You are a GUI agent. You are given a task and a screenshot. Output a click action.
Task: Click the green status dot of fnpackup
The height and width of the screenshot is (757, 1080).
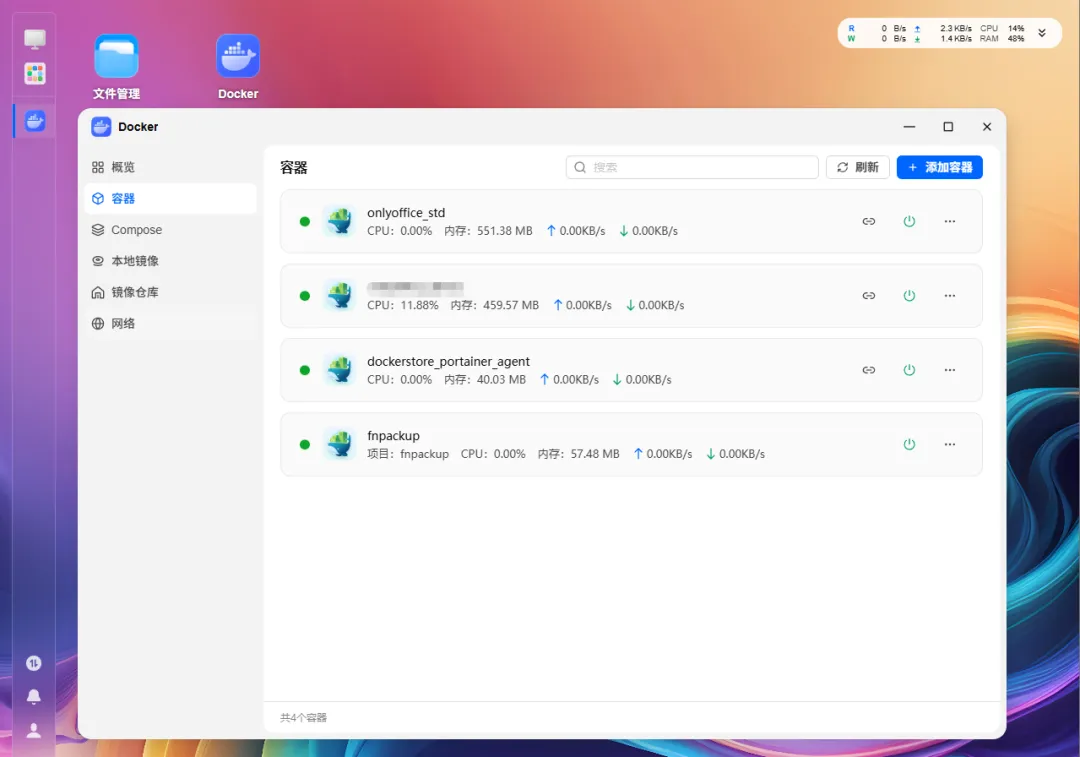coord(304,444)
